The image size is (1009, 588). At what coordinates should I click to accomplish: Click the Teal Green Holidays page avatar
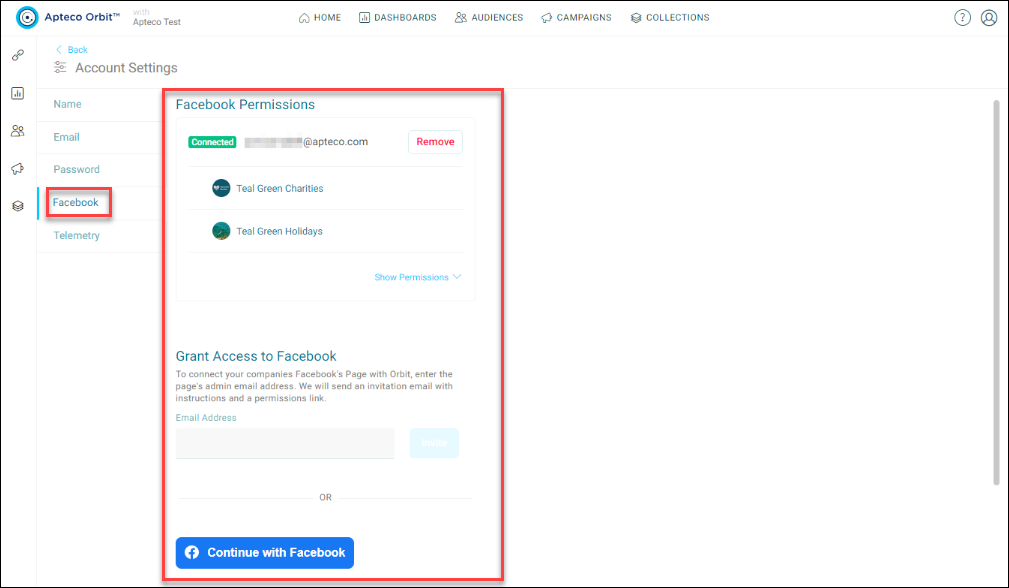[x=221, y=231]
